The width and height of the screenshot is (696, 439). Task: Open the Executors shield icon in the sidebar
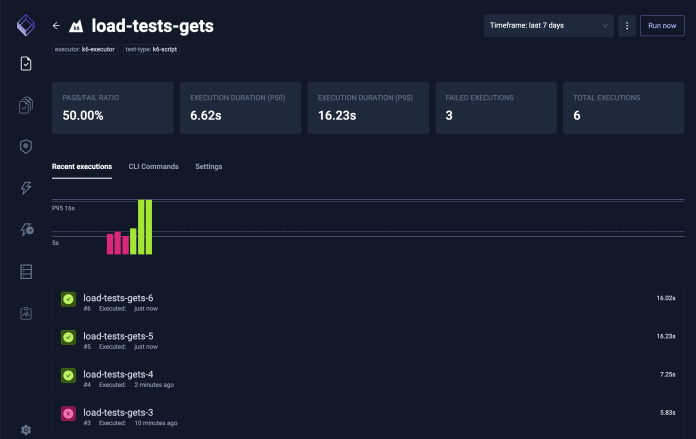point(26,147)
